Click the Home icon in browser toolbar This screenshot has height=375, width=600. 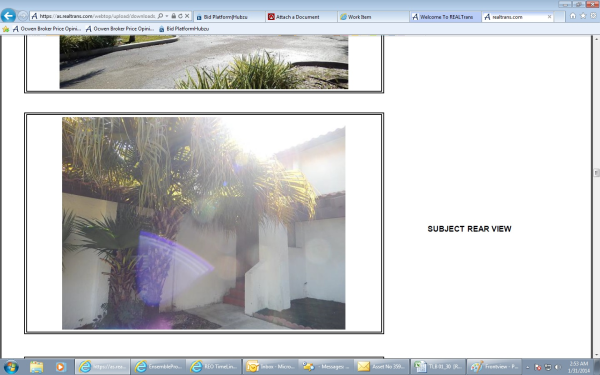pos(572,16)
